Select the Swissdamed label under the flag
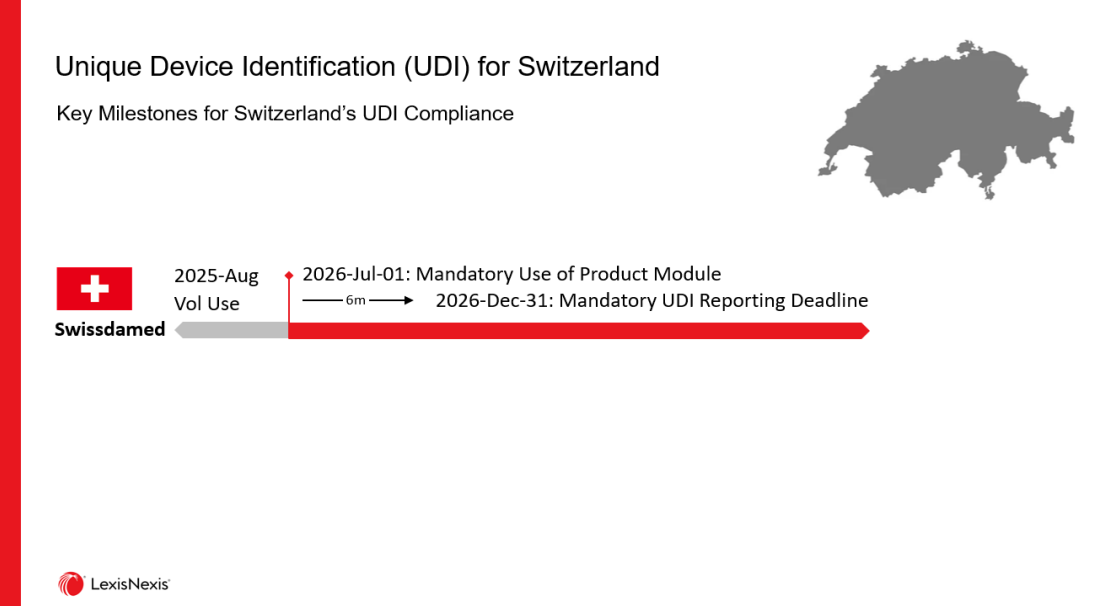The image size is (1105, 606). [110, 329]
